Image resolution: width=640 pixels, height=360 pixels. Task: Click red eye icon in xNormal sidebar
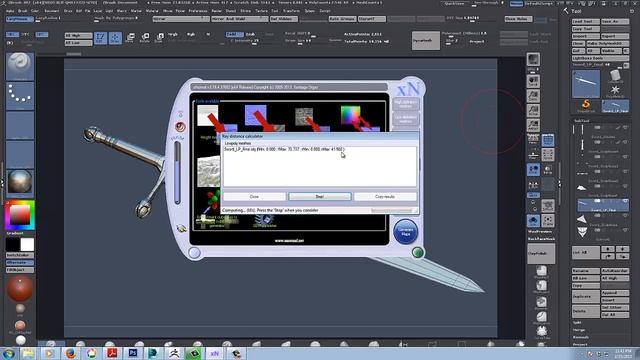point(180,127)
